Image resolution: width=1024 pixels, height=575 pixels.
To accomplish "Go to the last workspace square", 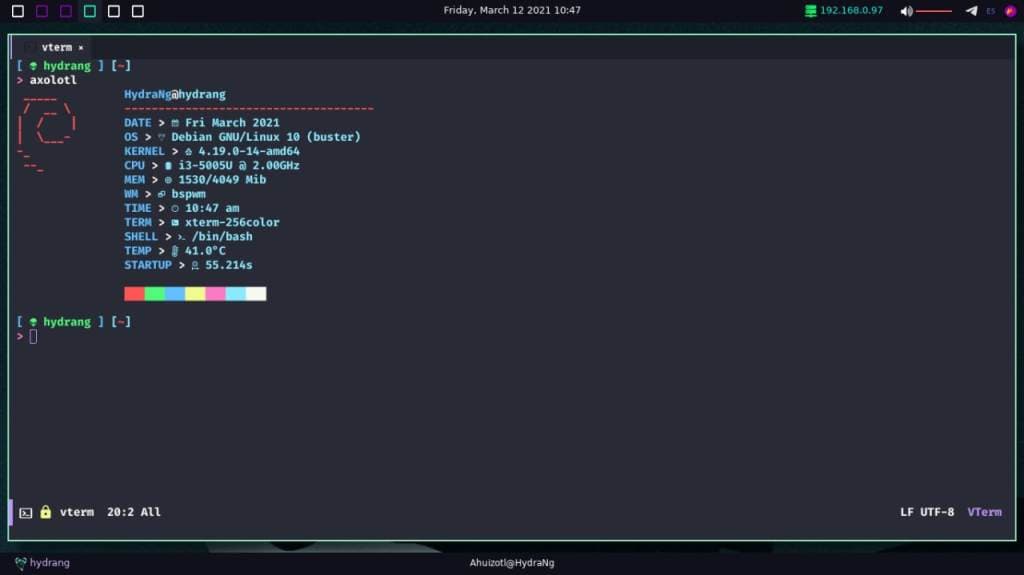I will click(x=138, y=11).
